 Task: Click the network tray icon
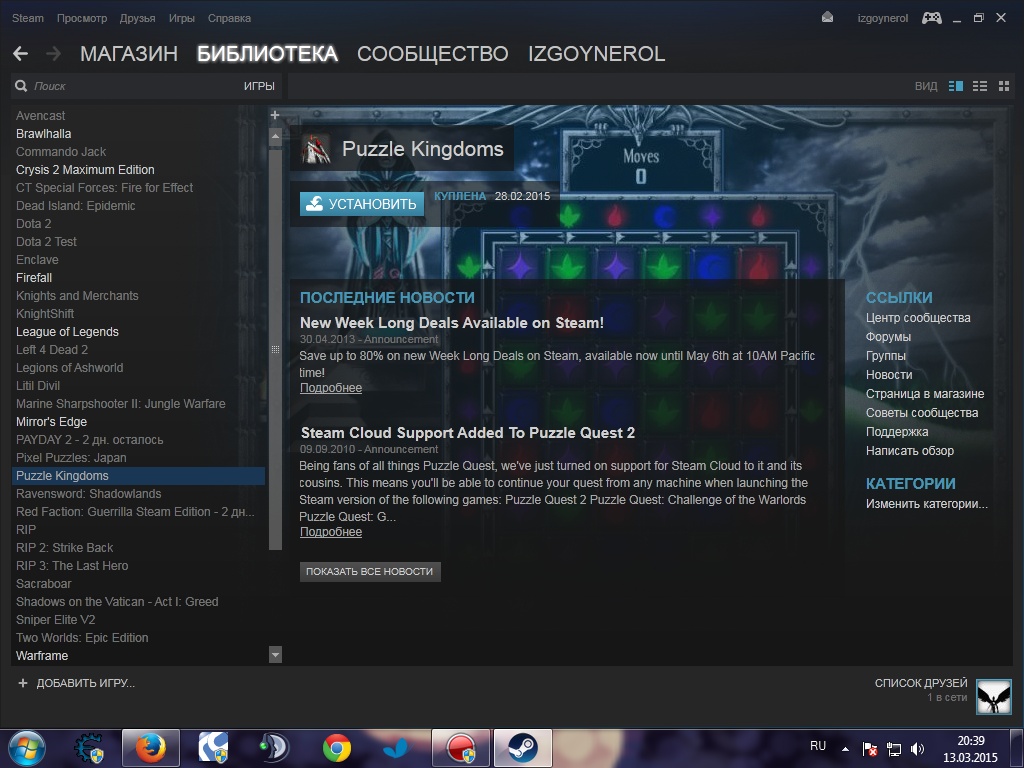click(893, 749)
